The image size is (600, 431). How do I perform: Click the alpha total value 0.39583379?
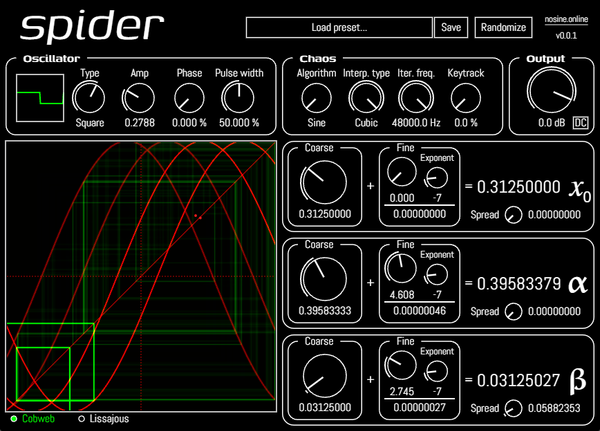pos(518,284)
